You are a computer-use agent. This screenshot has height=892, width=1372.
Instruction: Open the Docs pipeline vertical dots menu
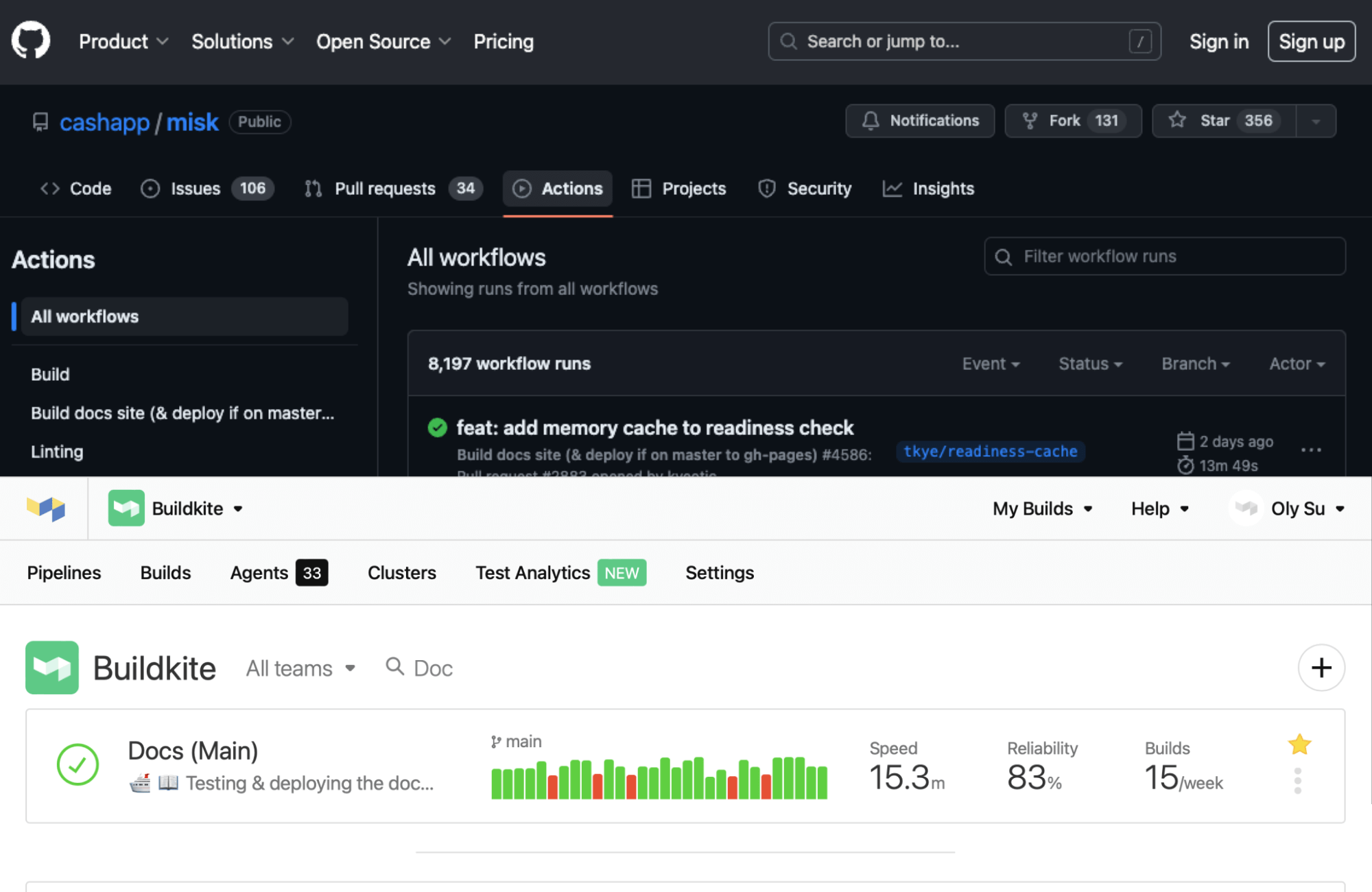coord(1297,781)
